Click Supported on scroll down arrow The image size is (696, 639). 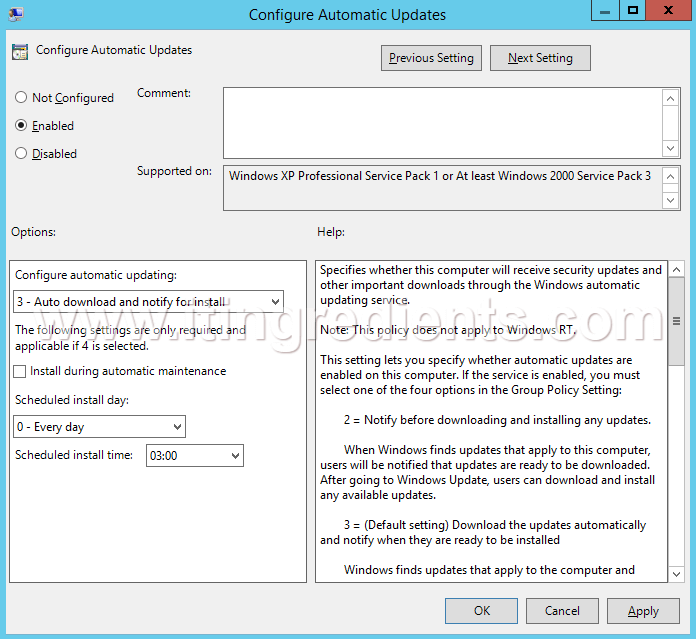coord(671,200)
